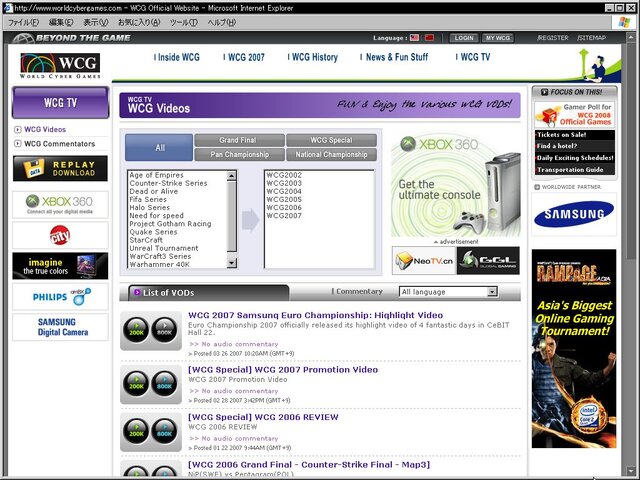Open the All language commentary dropdown
This screenshot has width=640, height=480.
click(448, 292)
